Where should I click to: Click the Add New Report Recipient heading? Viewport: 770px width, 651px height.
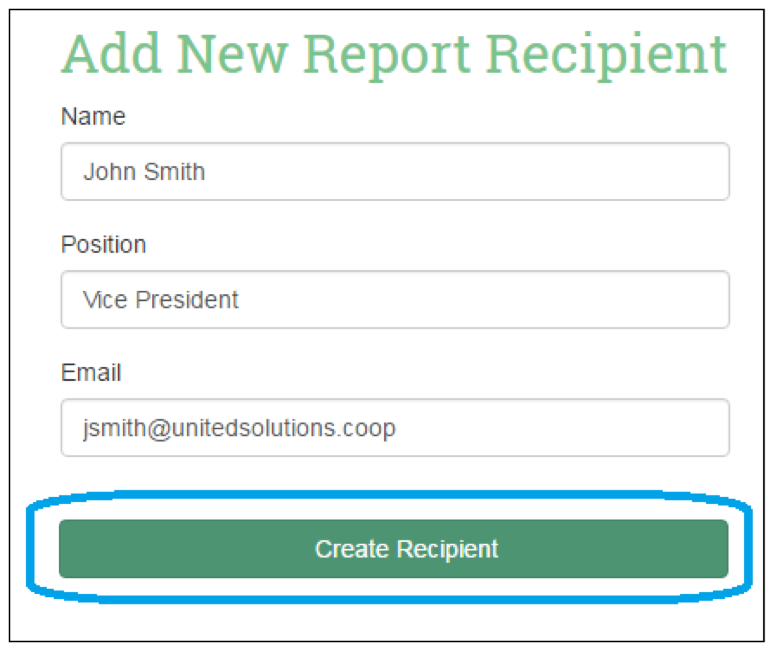394,54
